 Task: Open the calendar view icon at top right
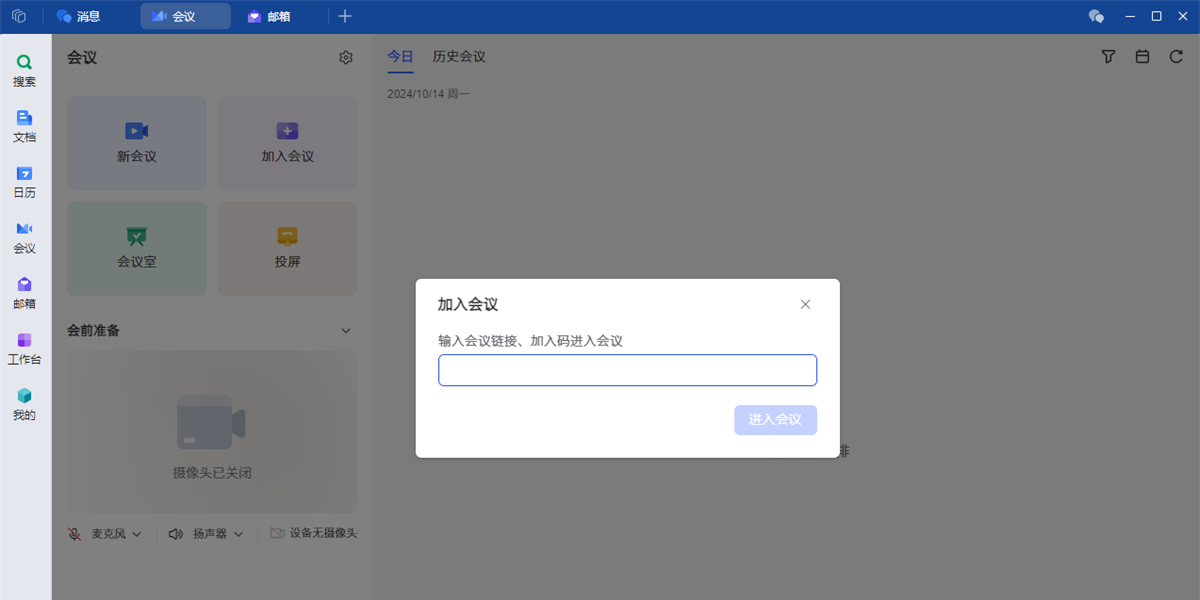(1142, 57)
